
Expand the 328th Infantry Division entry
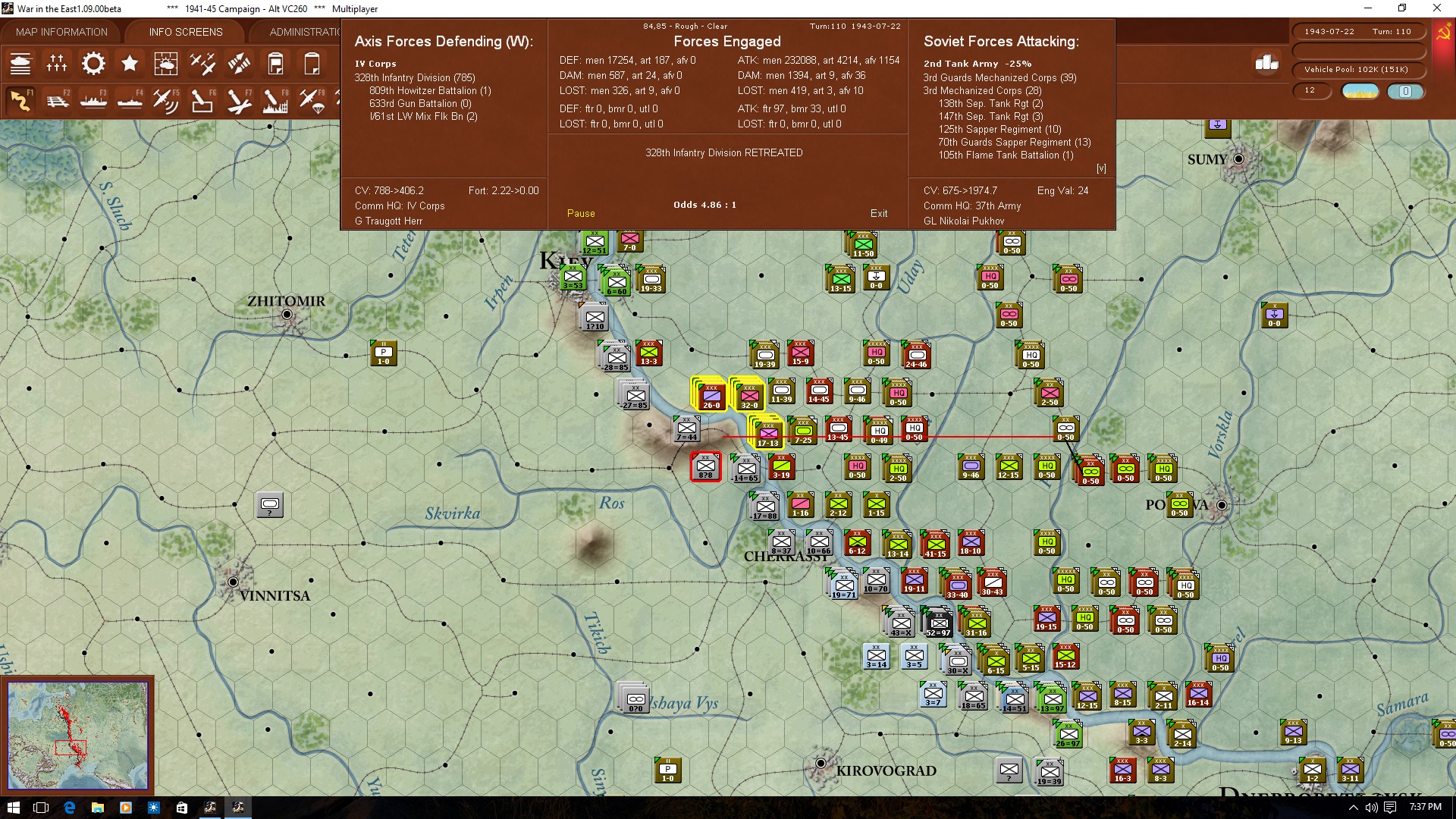coord(414,77)
